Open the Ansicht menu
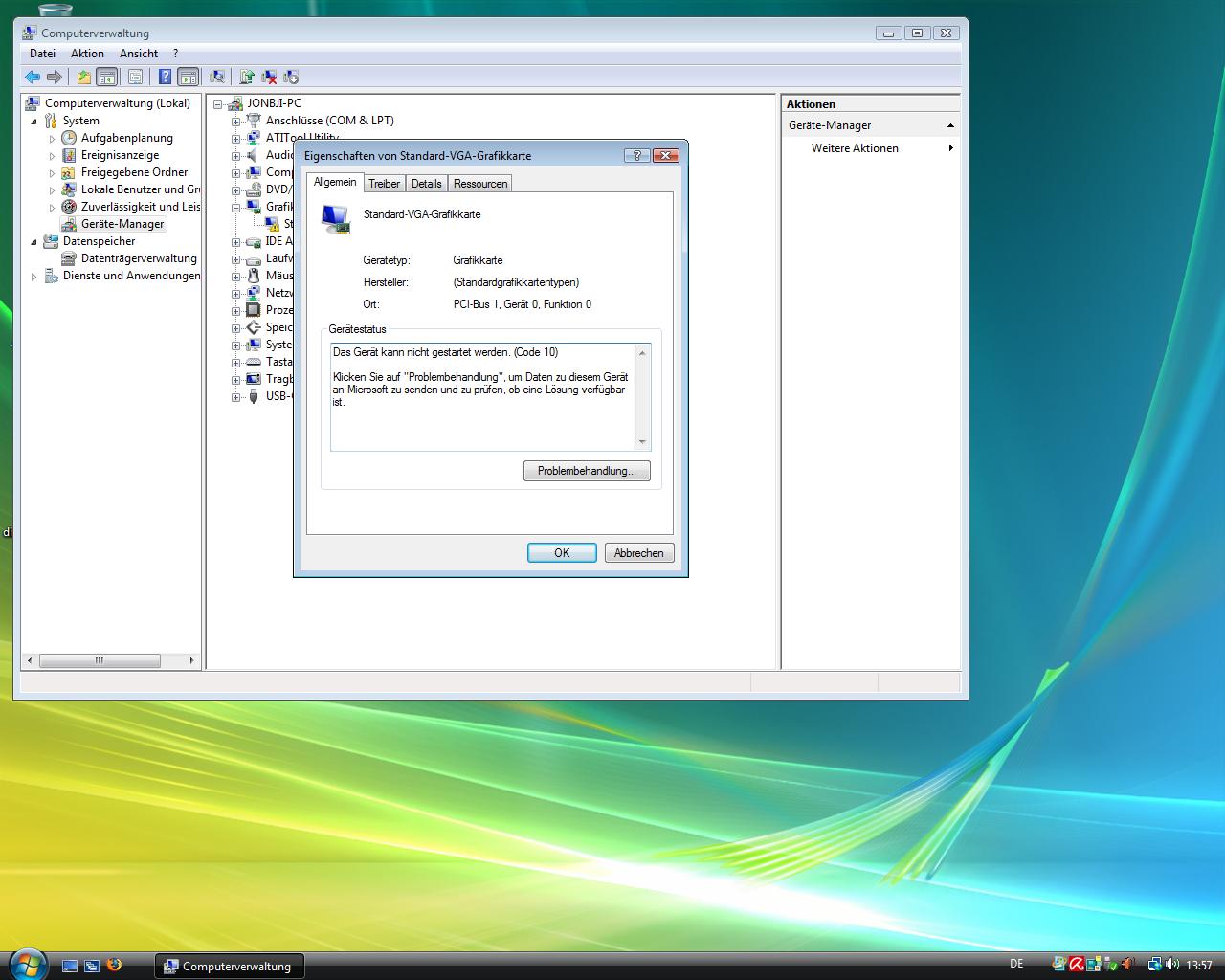This screenshot has width=1225, height=980. (x=139, y=54)
